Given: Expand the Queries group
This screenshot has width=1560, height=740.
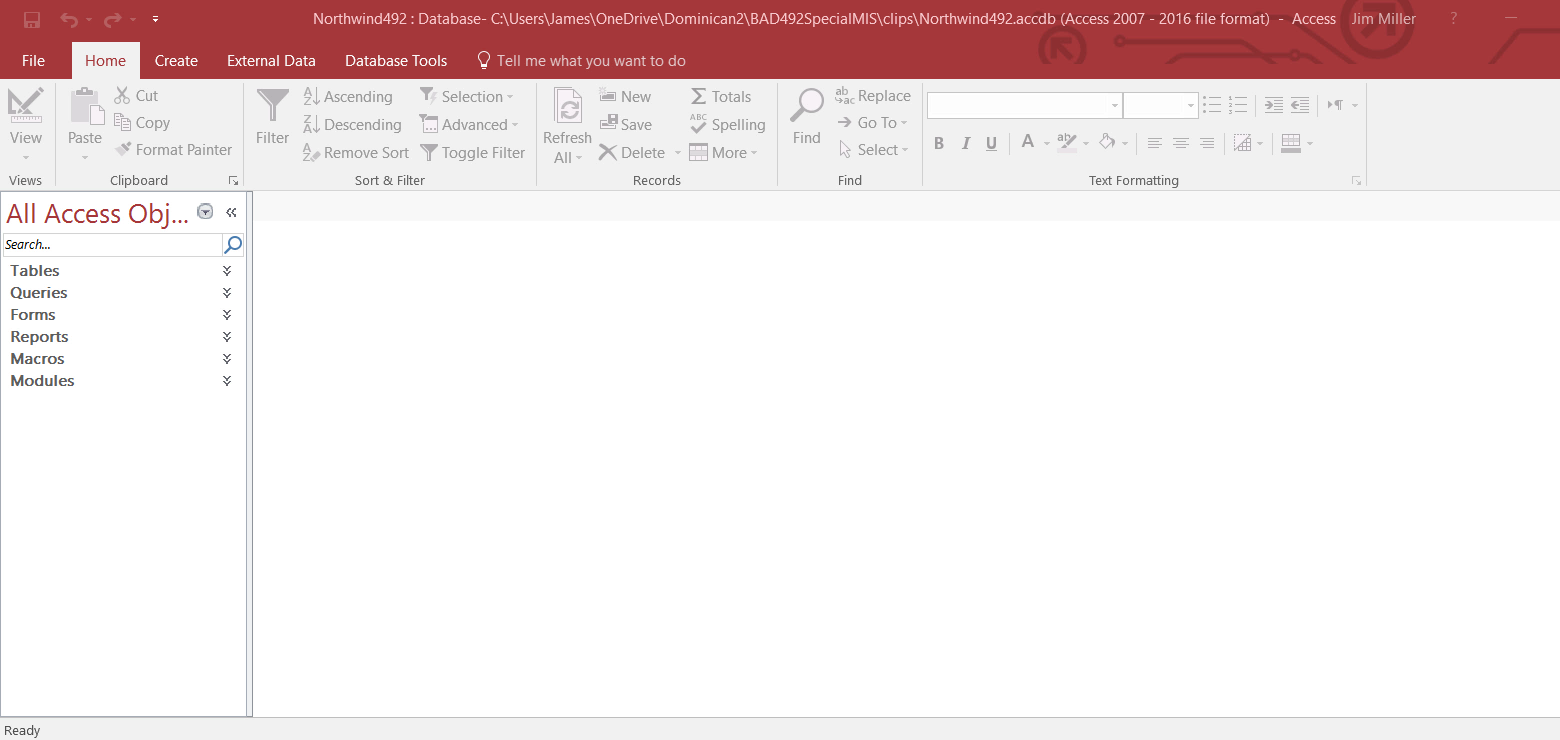Looking at the screenshot, I should (x=227, y=293).
